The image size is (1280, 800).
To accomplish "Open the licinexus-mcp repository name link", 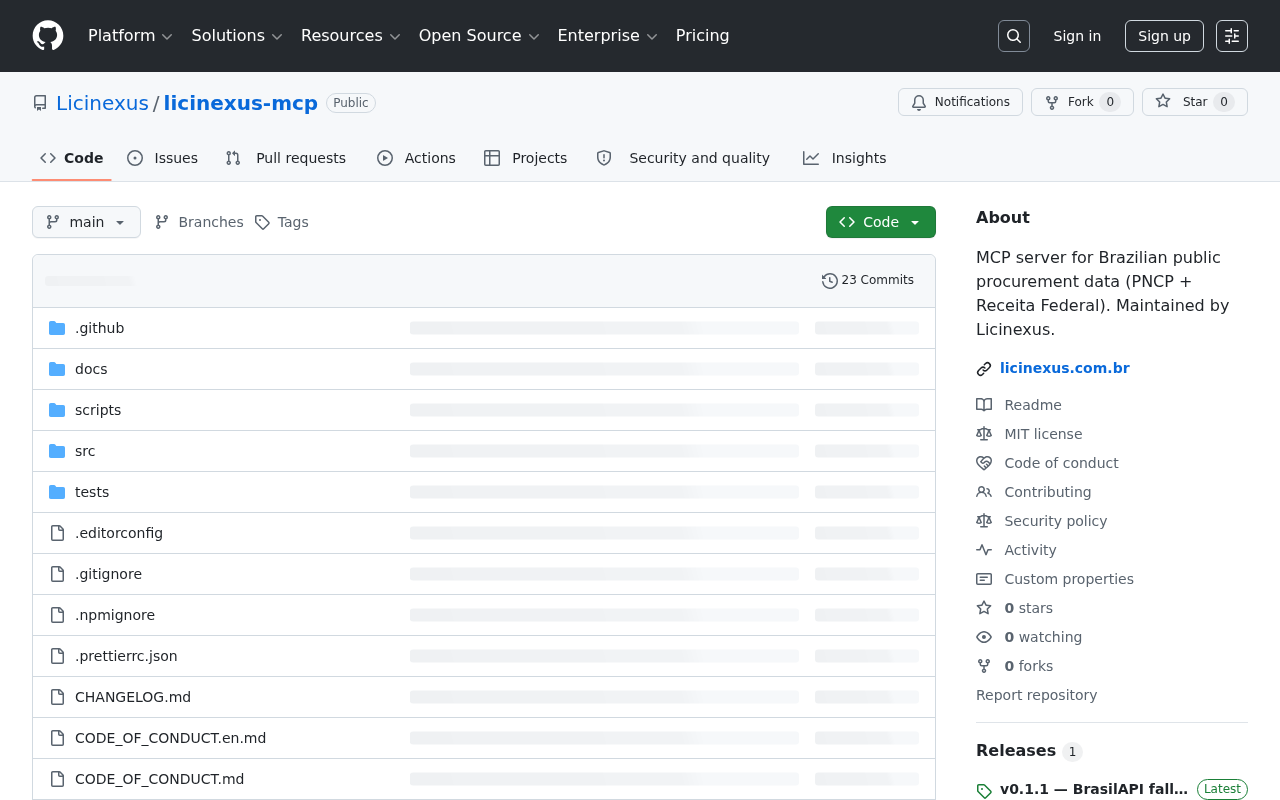I will pyautogui.click(x=241, y=103).
